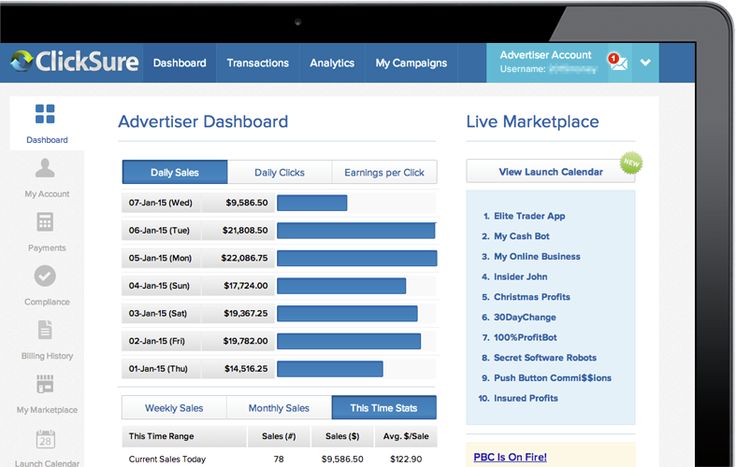The image size is (736, 467).
Task: Click the Avg. $/Sale column header
Action: click(406, 436)
